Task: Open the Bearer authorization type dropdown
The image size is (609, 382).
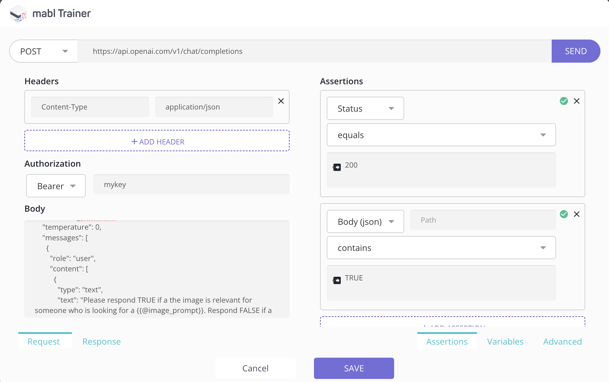Action: 56,186
